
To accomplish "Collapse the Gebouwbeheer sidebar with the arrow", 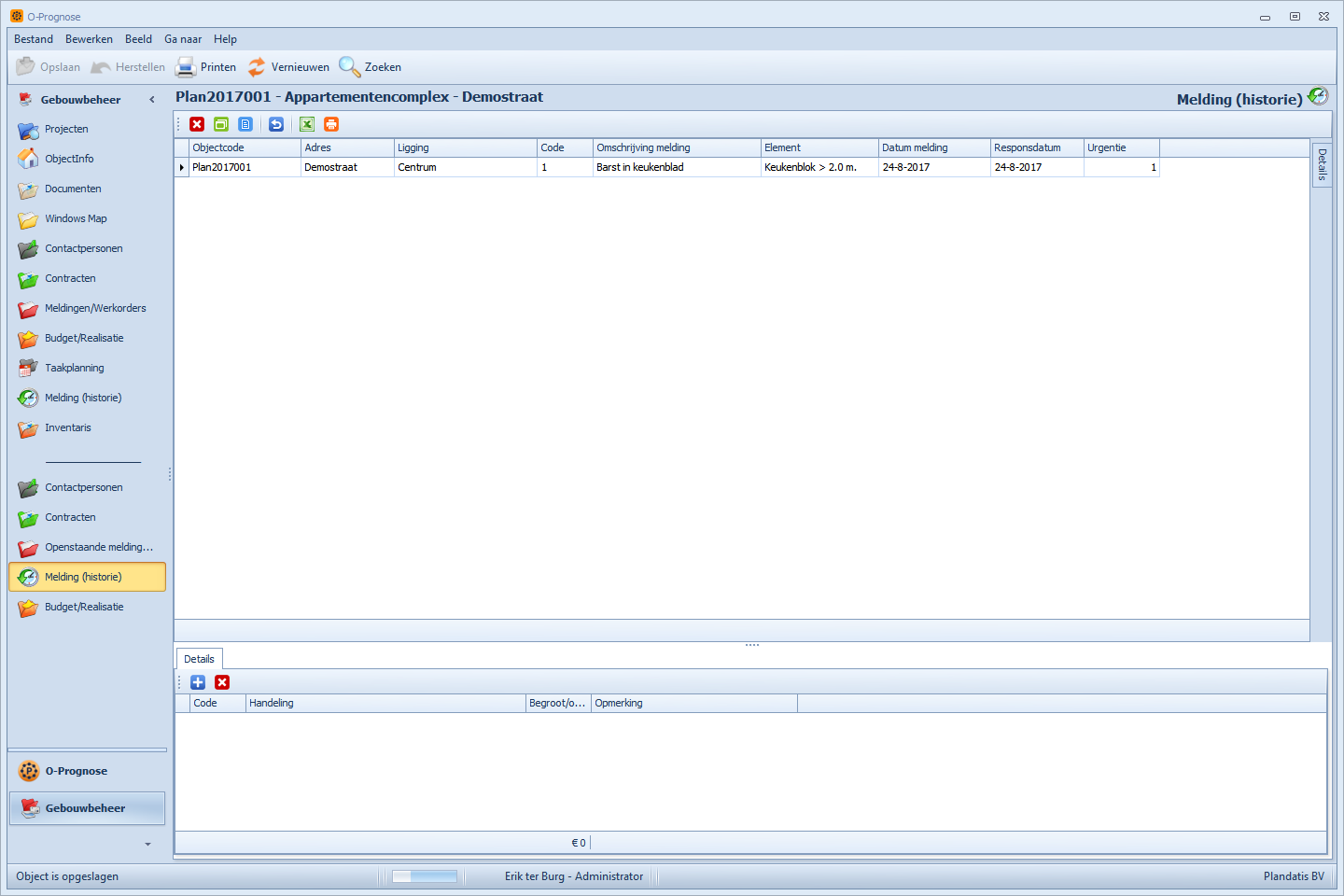I will [x=152, y=100].
